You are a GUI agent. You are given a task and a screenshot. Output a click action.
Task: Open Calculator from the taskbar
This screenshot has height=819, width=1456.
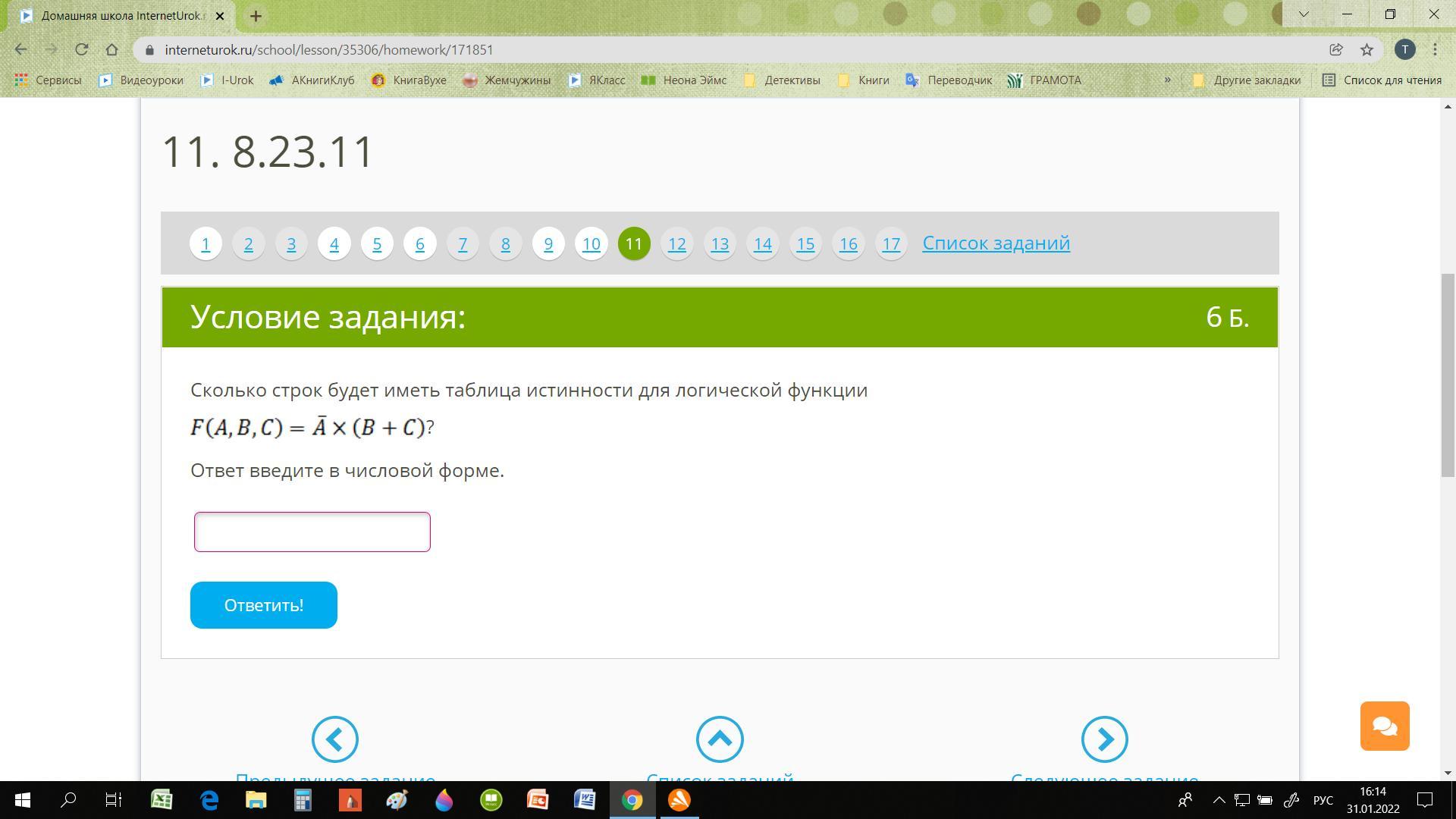click(303, 800)
